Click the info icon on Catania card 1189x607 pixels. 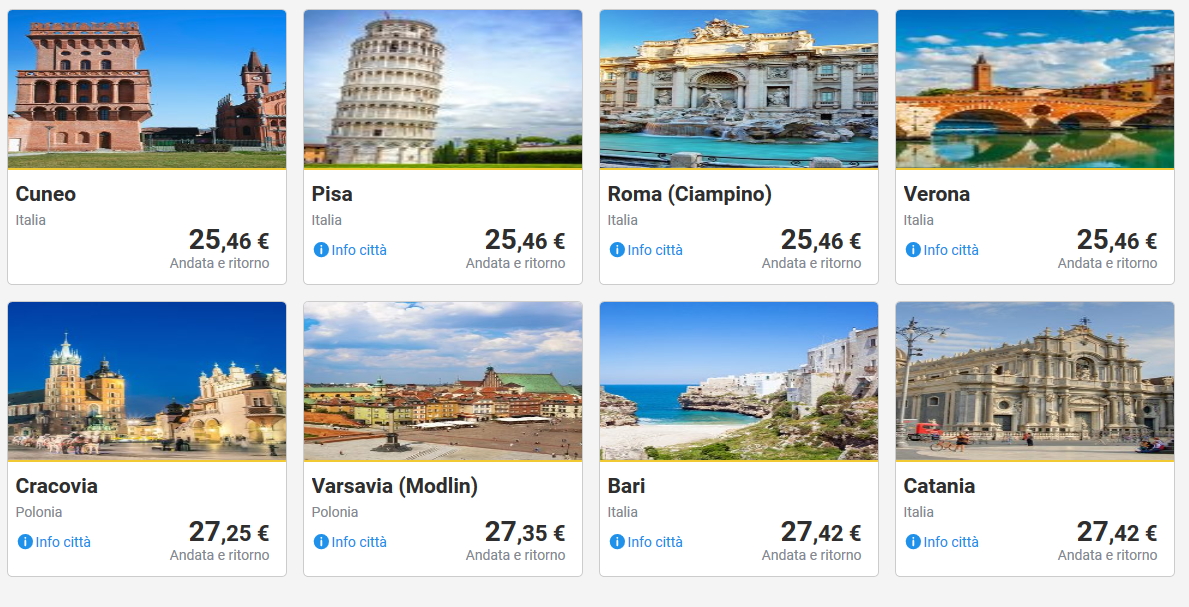[913, 542]
